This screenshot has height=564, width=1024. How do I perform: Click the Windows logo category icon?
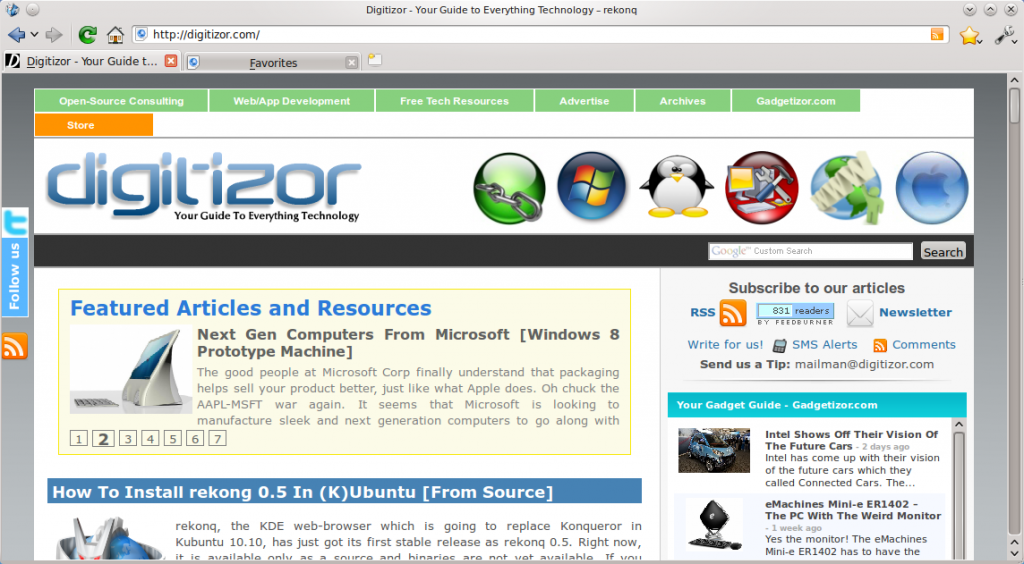(592, 187)
